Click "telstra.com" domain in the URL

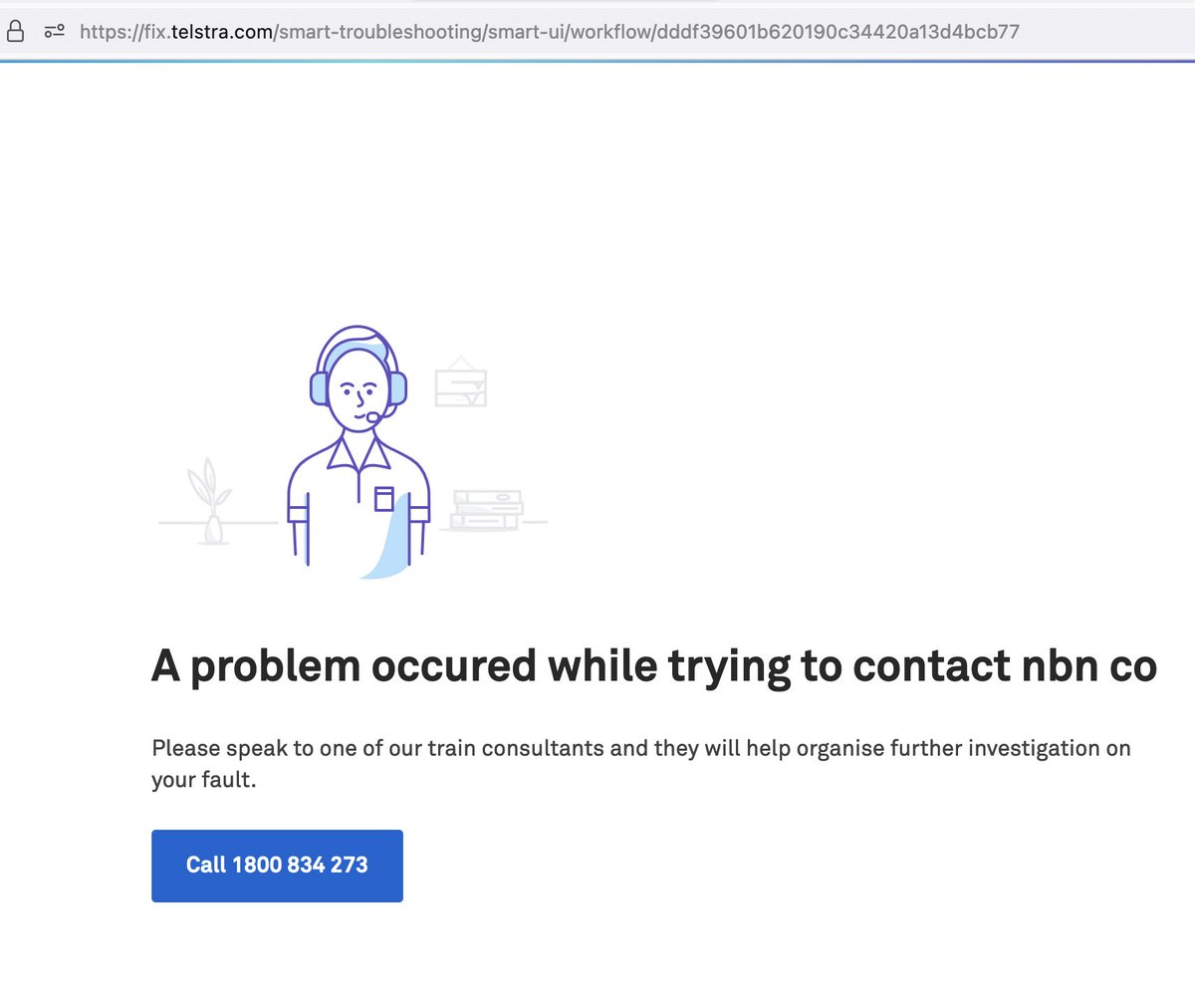[222, 32]
